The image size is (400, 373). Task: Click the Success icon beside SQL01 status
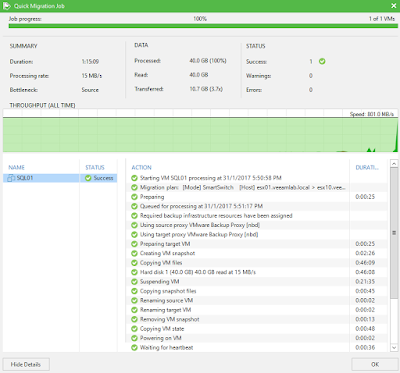(x=88, y=178)
